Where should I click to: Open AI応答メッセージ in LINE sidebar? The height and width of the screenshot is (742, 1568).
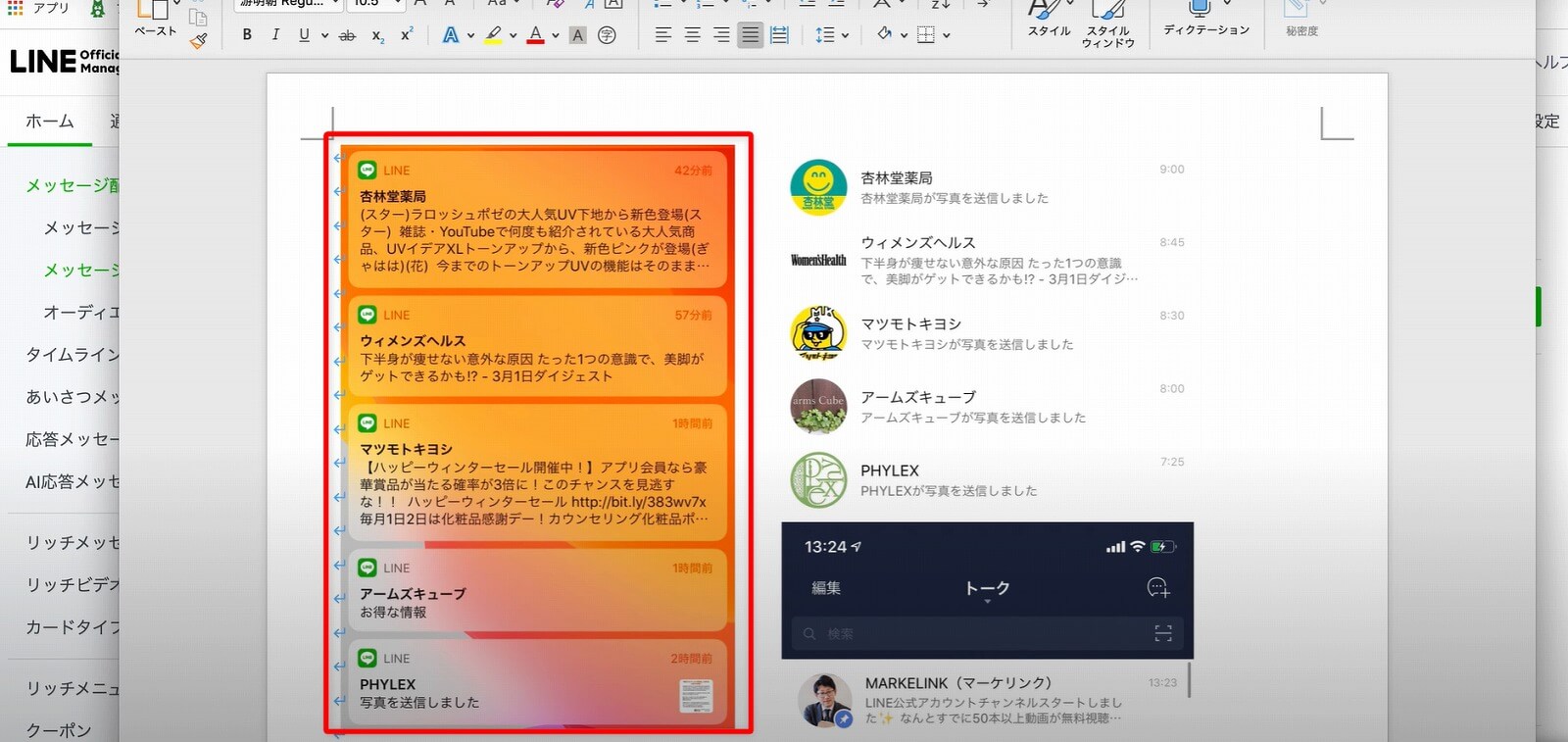coord(73,481)
